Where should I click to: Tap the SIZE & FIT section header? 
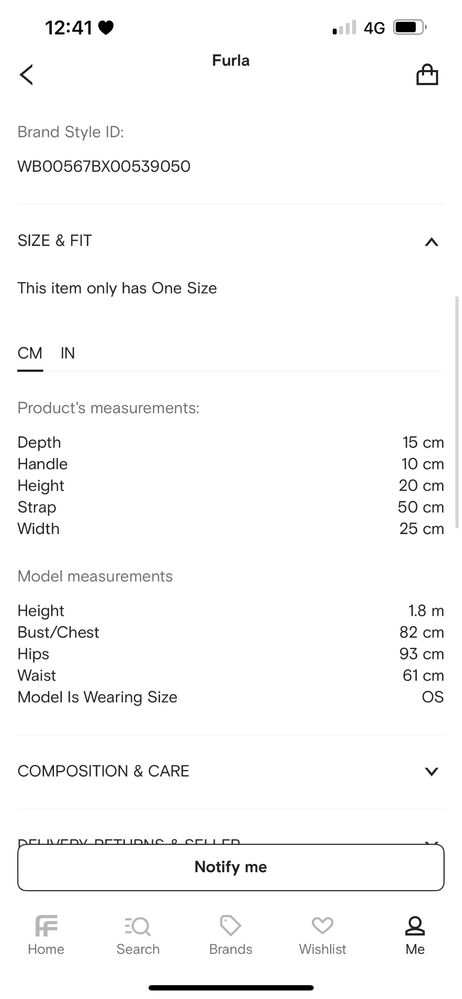[231, 241]
